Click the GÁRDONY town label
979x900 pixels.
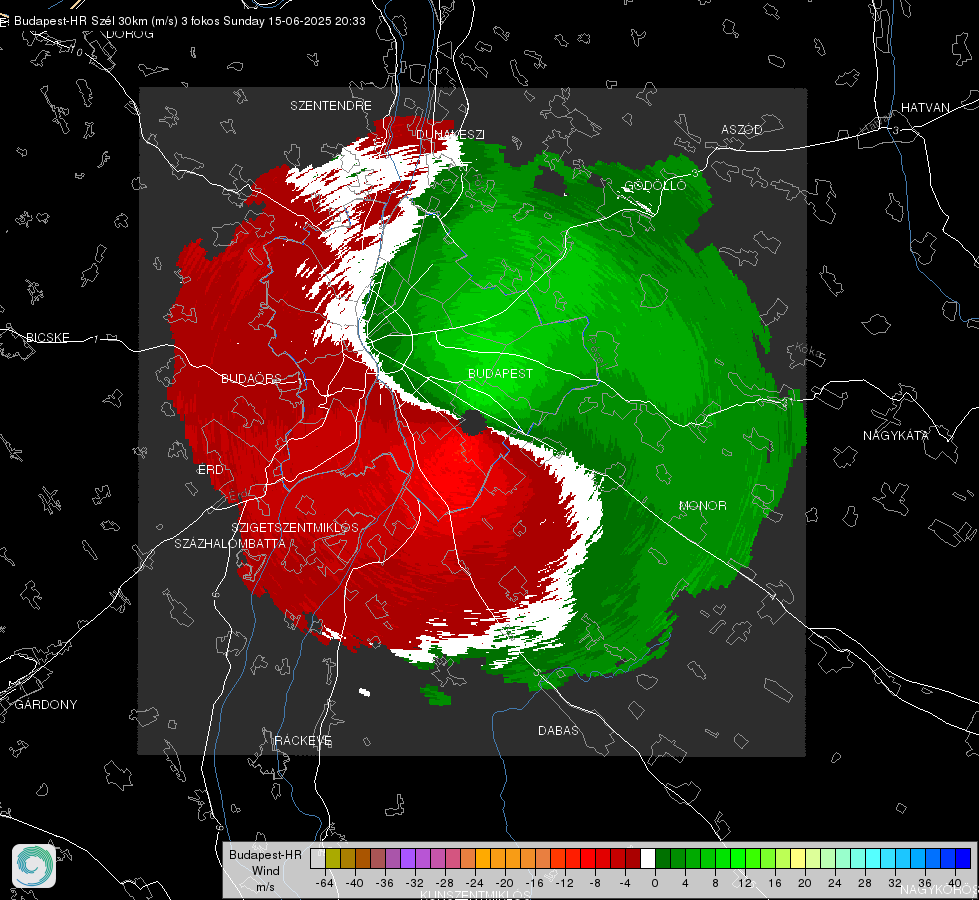tap(46, 705)
